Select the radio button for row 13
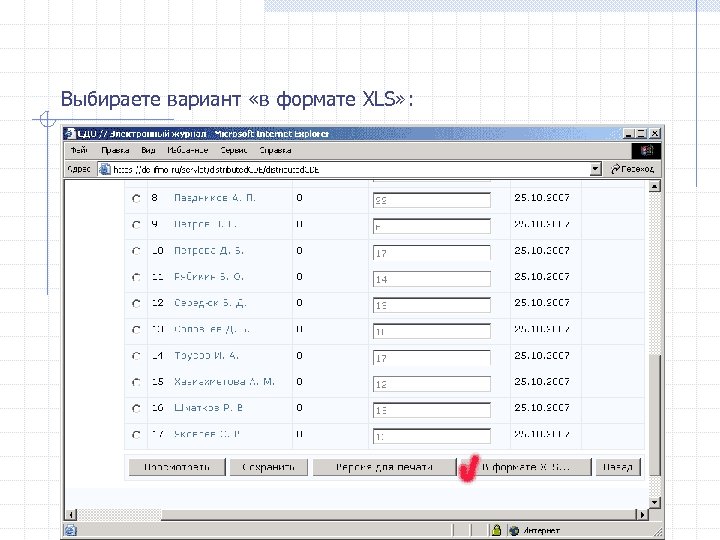 (x=136, y=330)
